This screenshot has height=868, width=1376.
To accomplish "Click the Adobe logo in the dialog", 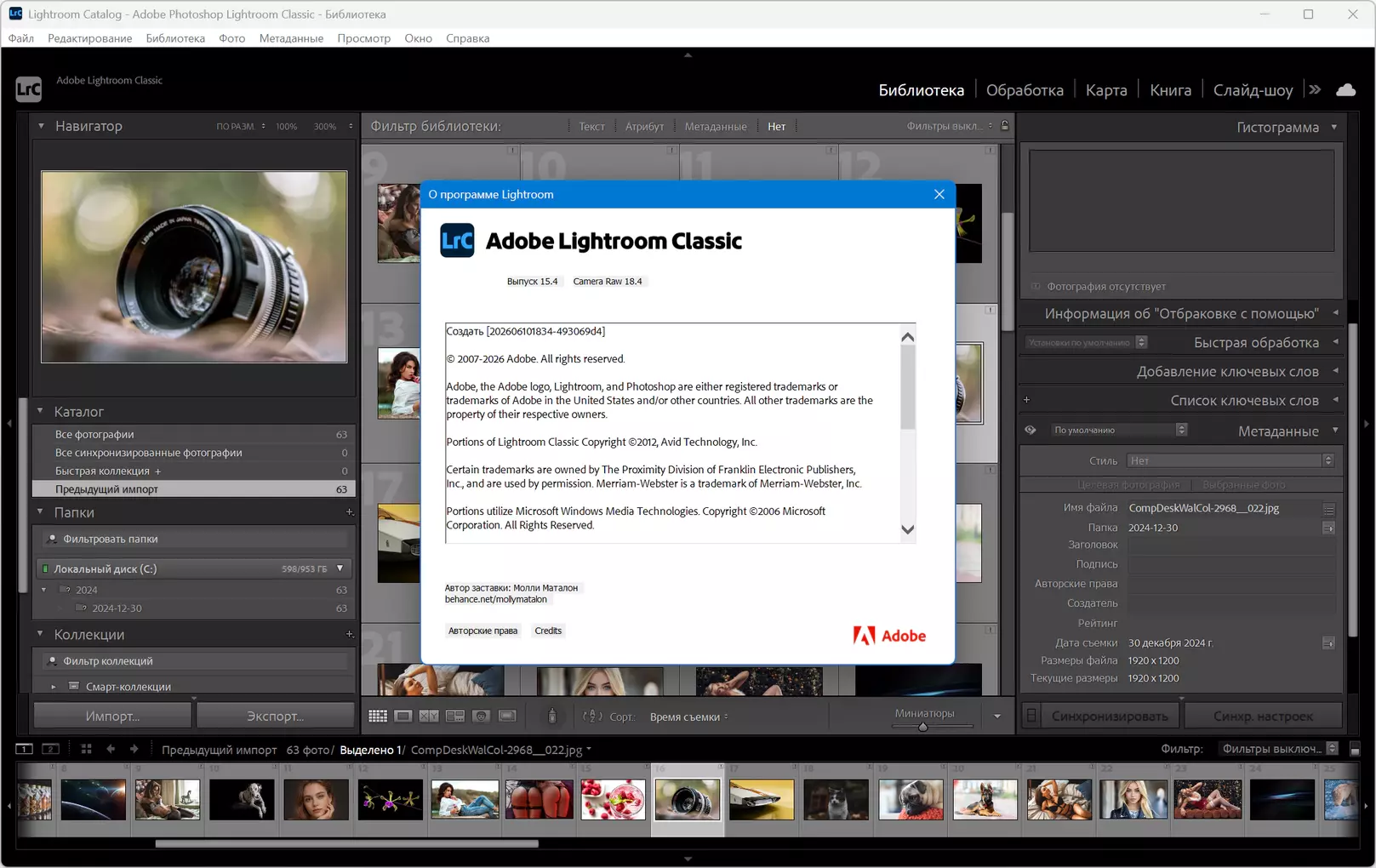I will [x=889, y=636].
